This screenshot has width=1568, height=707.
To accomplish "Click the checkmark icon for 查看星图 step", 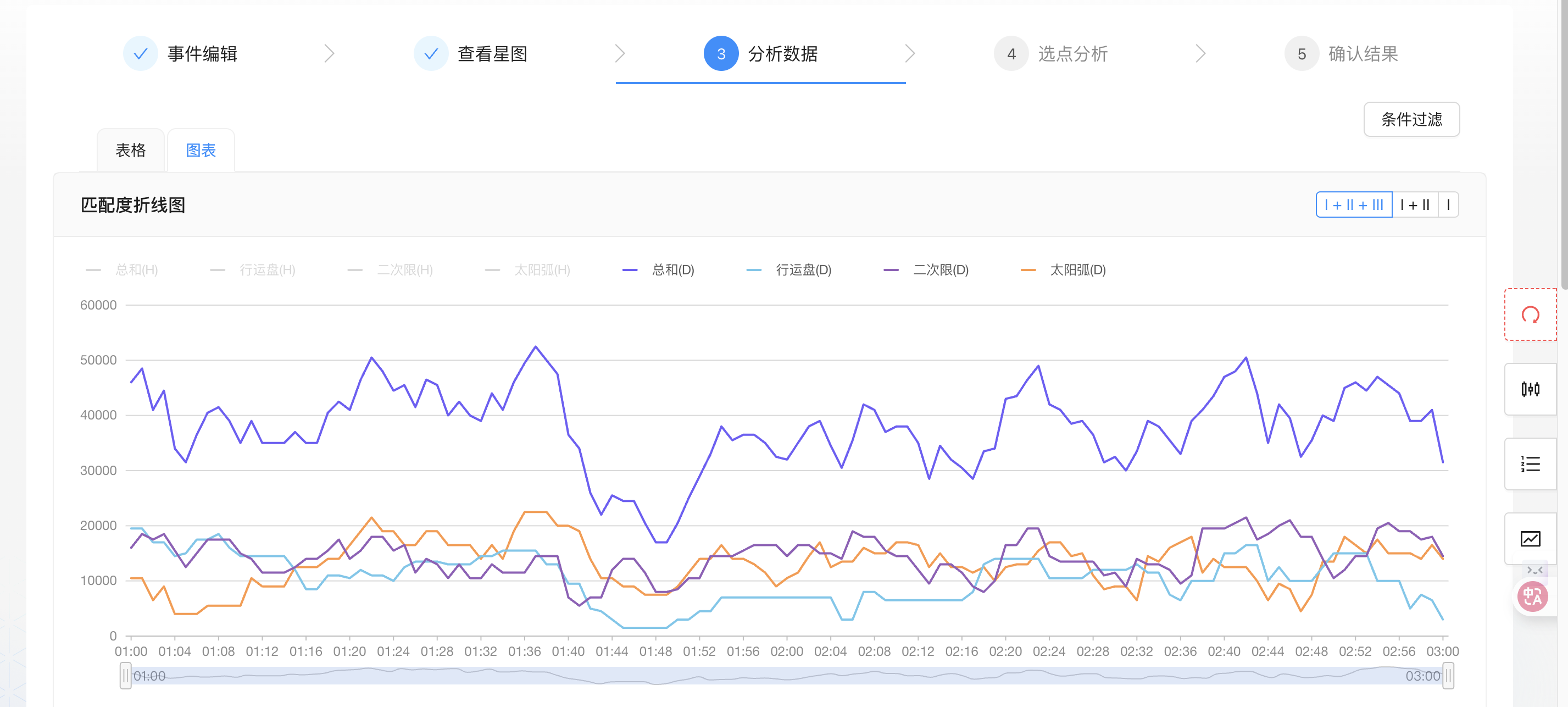I will [x=431, y=54].
